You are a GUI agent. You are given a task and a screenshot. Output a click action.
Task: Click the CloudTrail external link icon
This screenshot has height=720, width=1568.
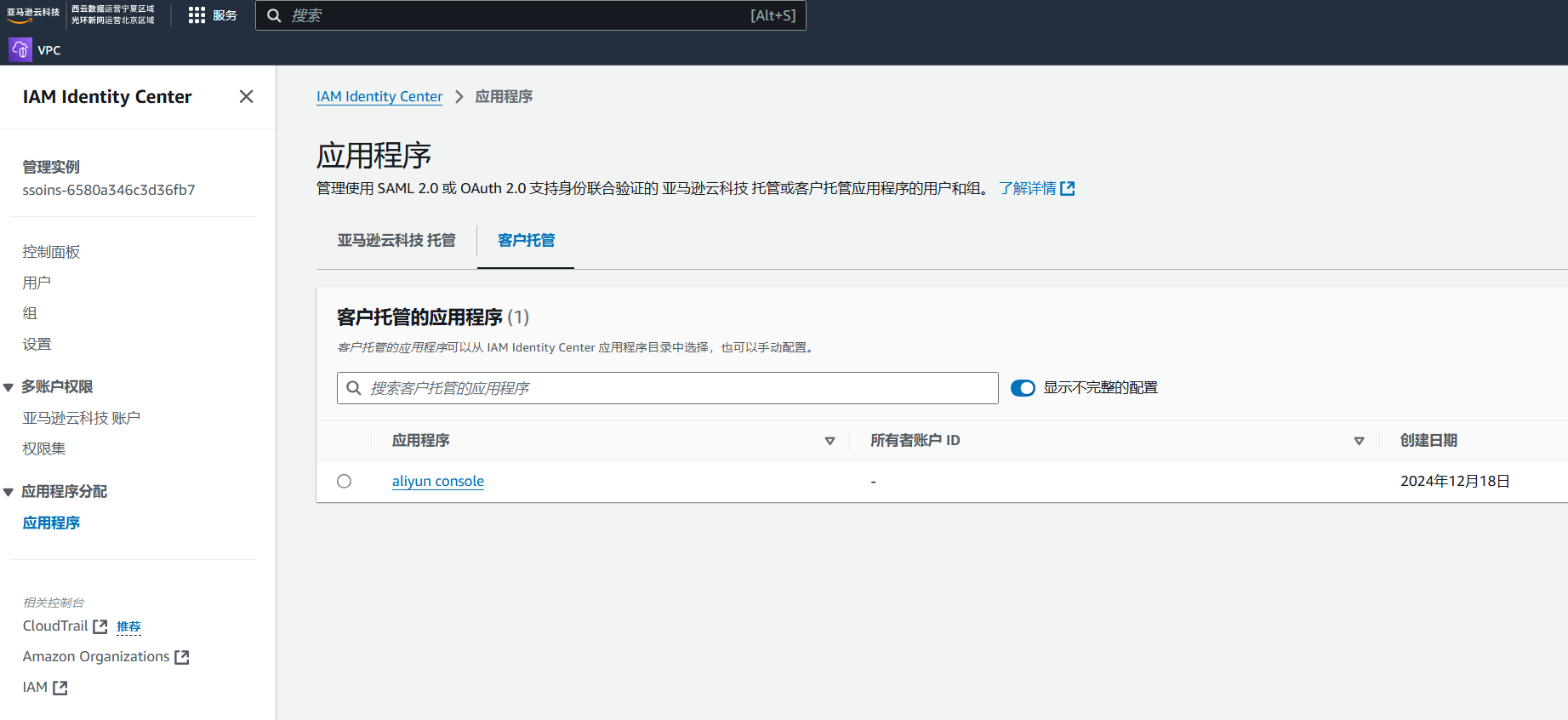(x=100, y=626)
